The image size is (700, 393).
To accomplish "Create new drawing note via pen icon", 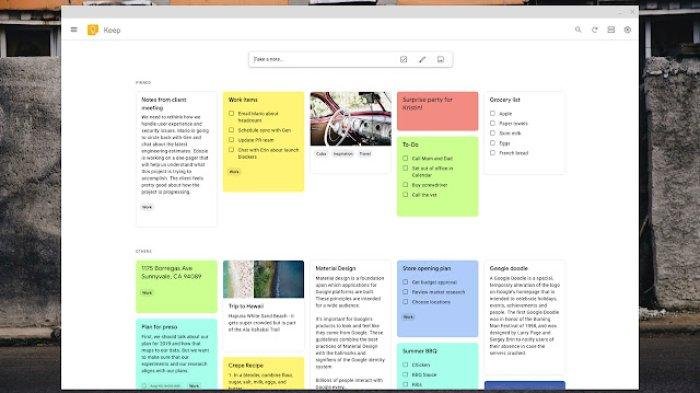I will 422,59.
